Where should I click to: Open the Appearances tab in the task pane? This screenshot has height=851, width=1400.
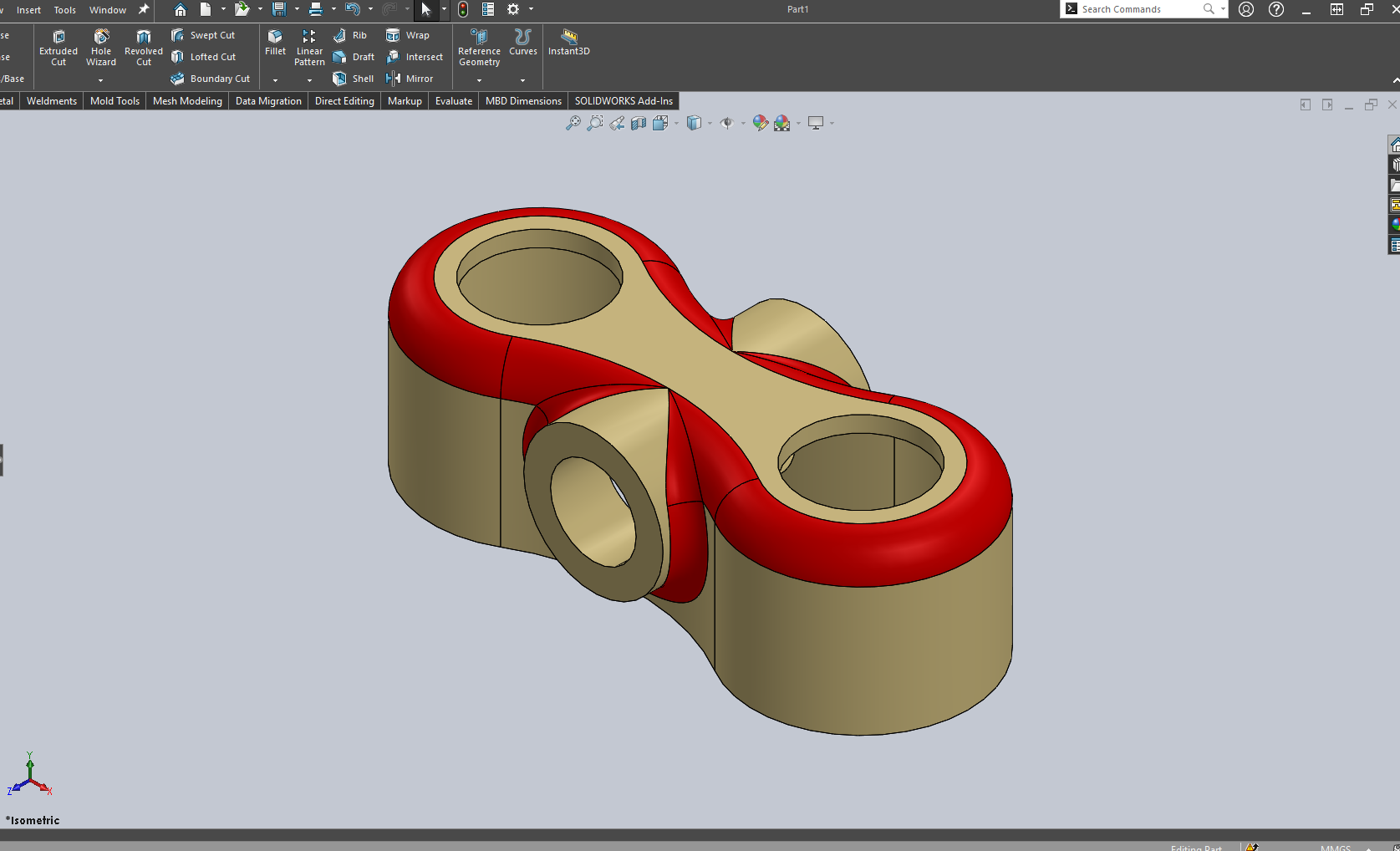point(1394,224)
